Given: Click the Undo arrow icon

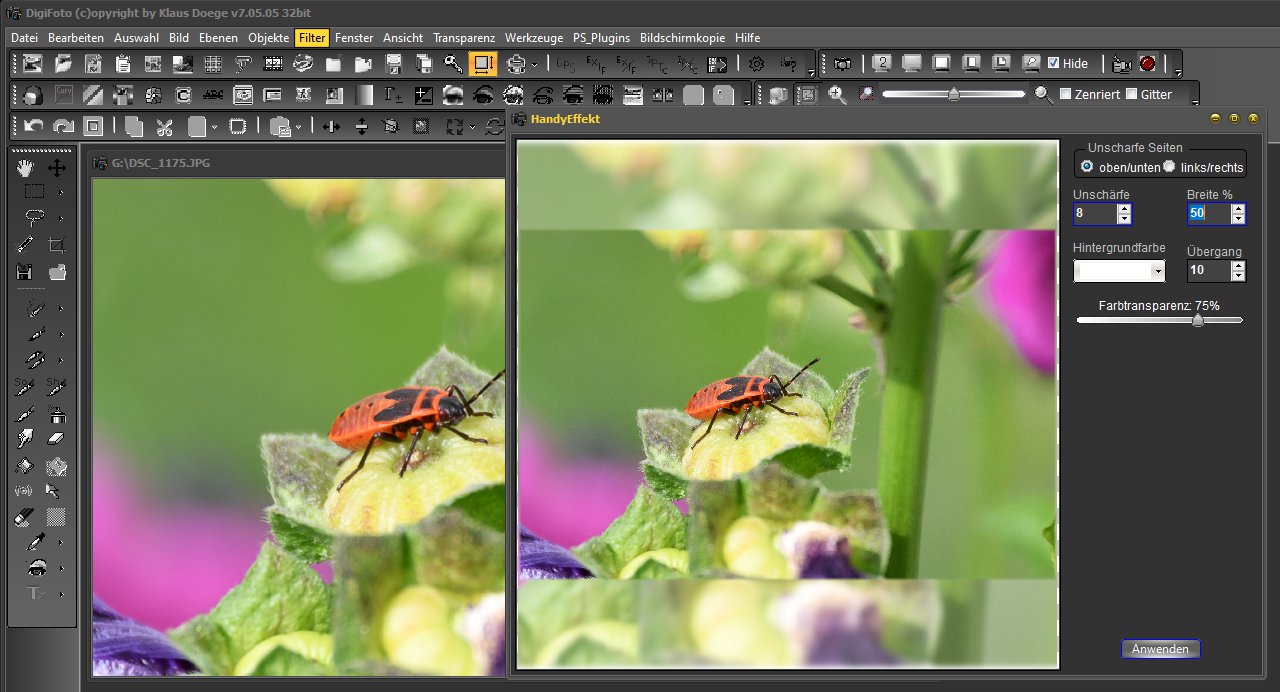Looking at the screenshot, I should [34, 127].
